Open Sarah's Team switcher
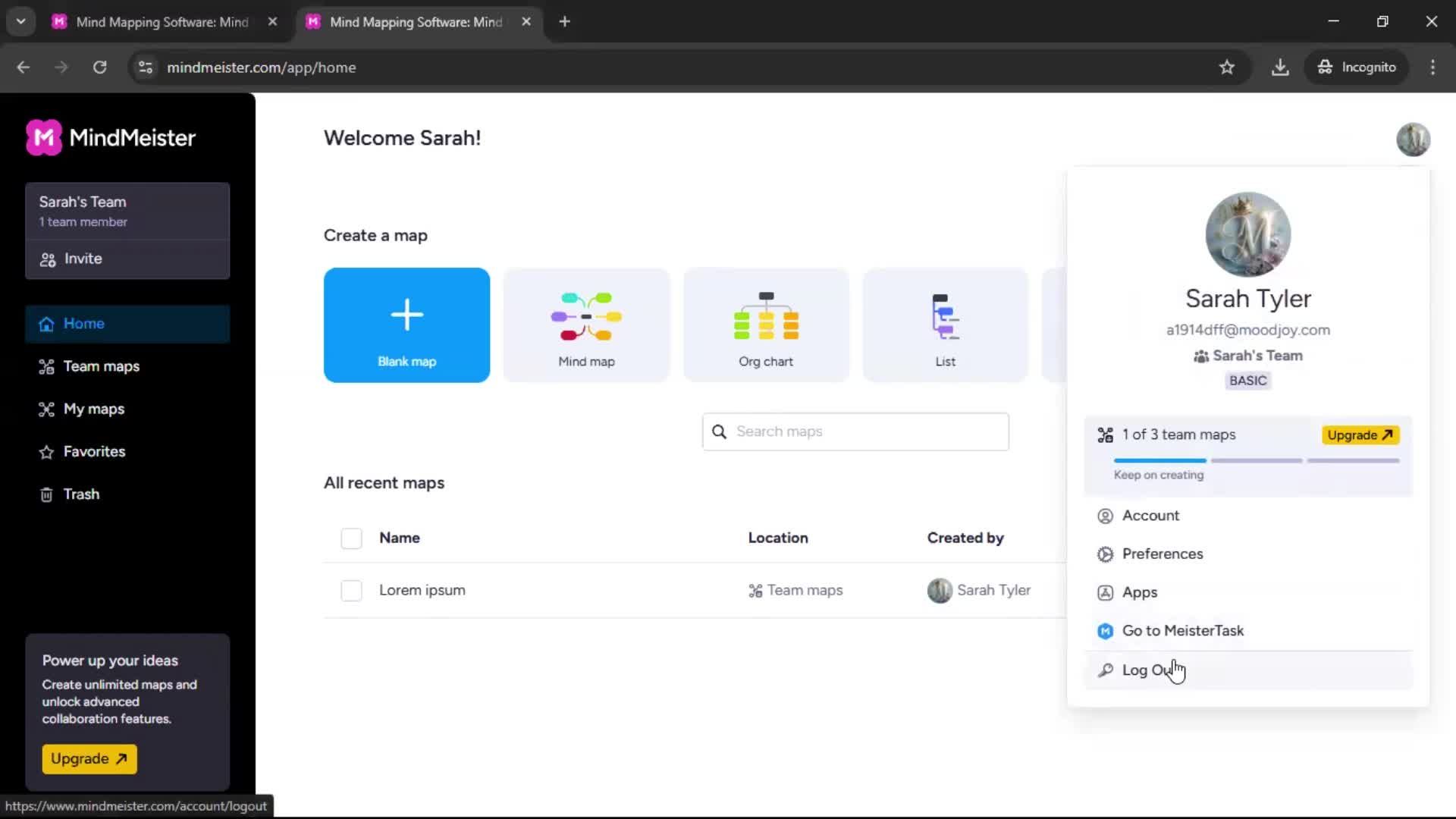The height and width of the screenshot is (819, 1456). (127, 211)
